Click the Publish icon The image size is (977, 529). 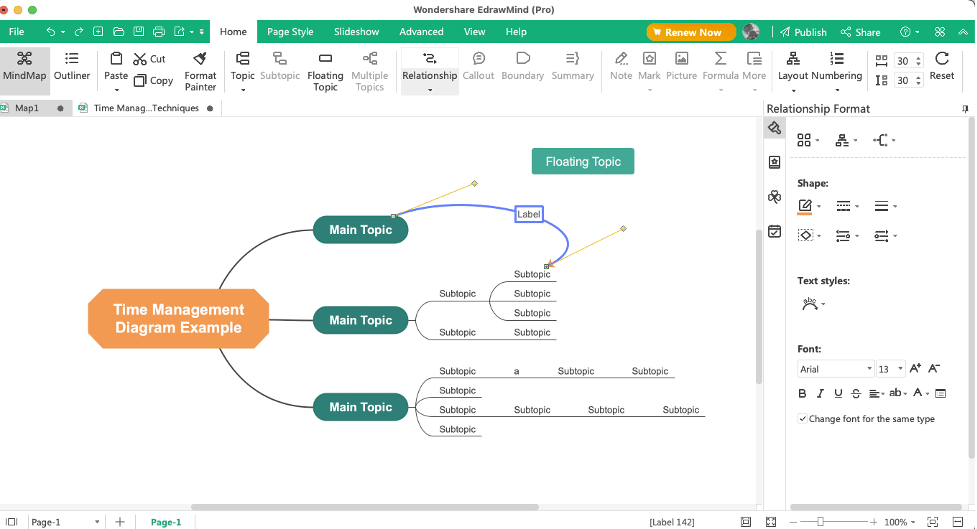785,32
